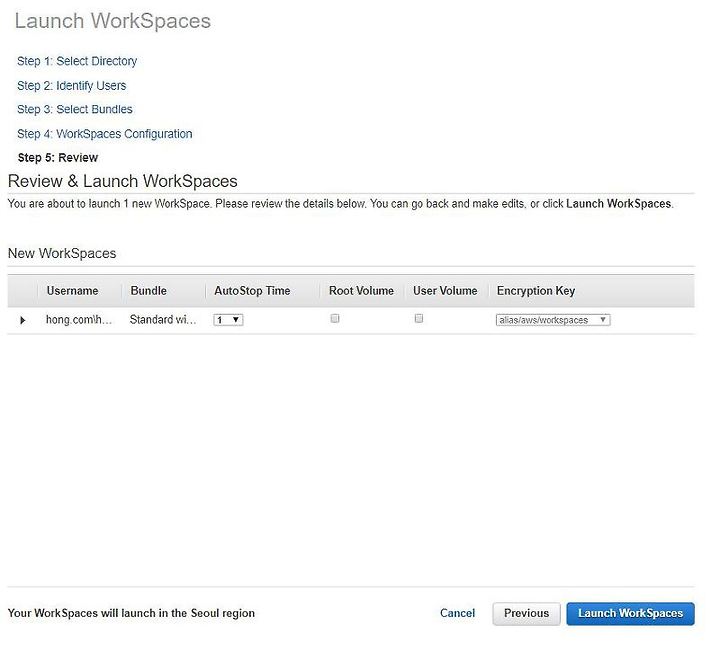Expand the hong.com WorkSpace row
The width and height of the screenshot is (720, 650).
pos(22,320)
